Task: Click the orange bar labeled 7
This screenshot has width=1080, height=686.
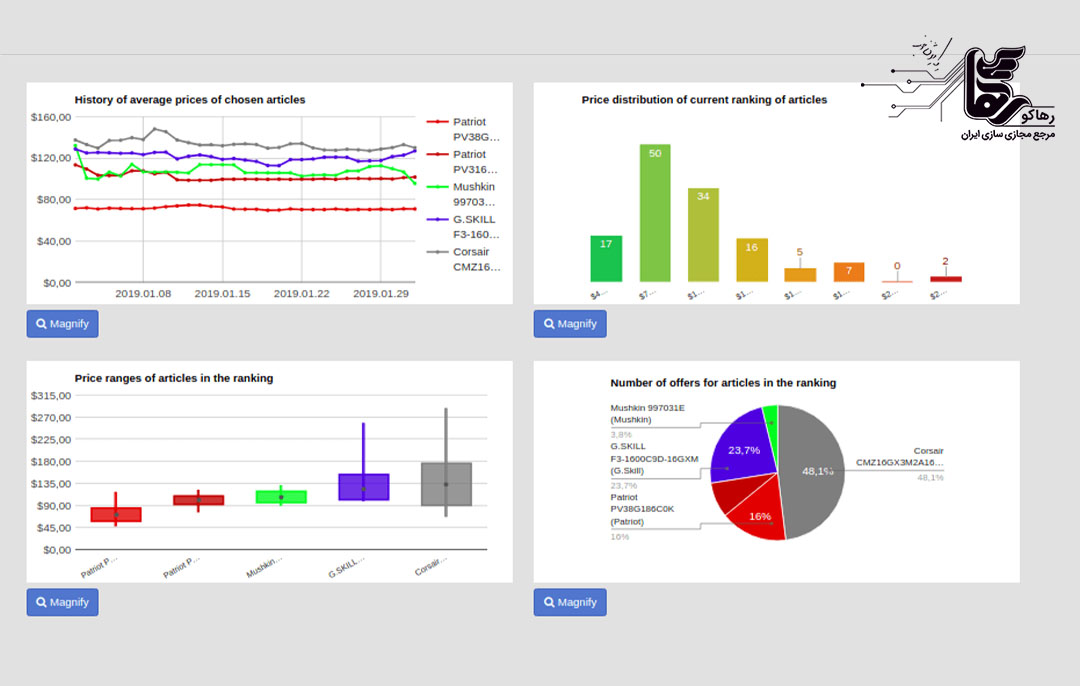Action: coord(848,272)
